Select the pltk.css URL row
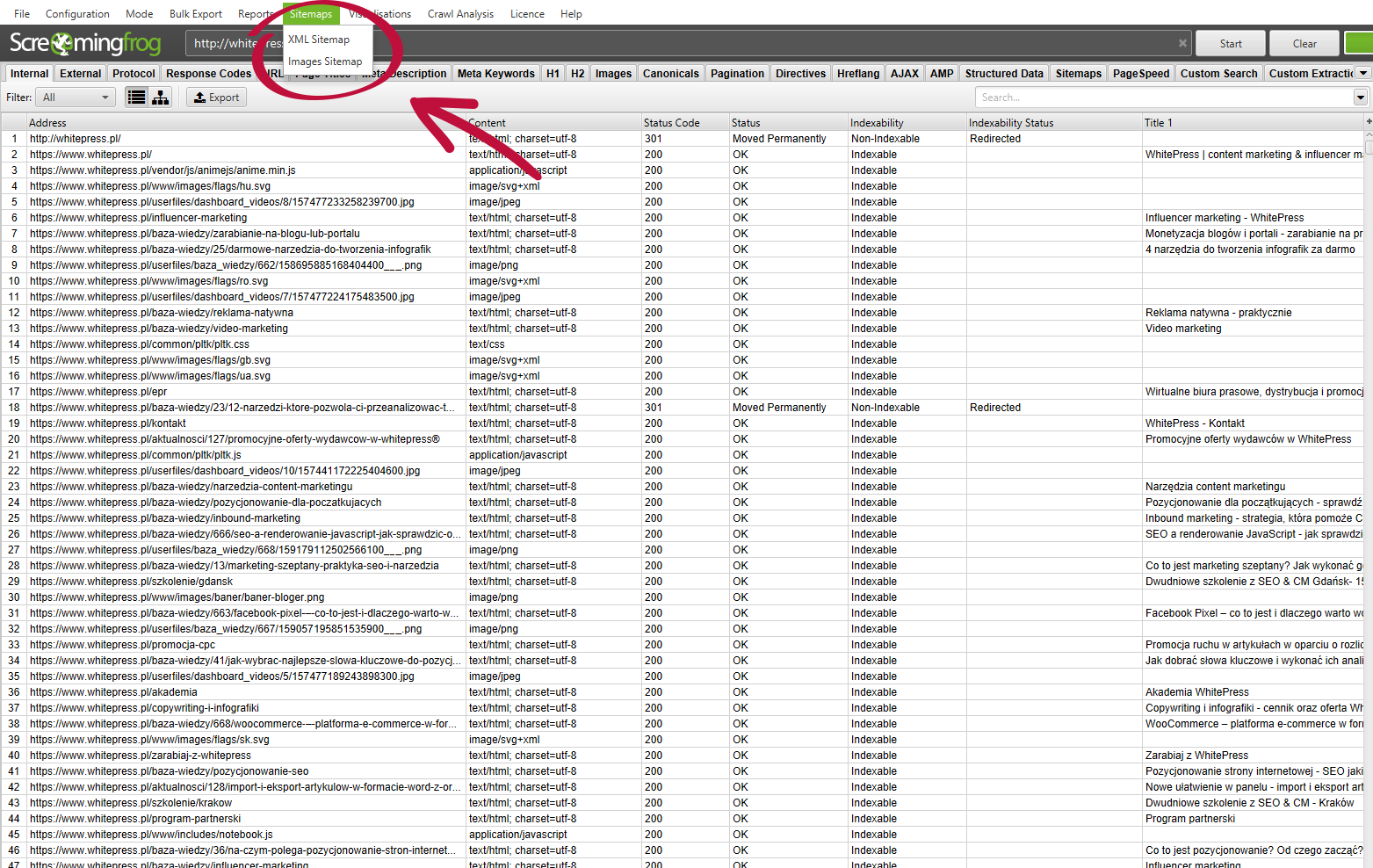1373x868 pixels. (x=140, y=344)
